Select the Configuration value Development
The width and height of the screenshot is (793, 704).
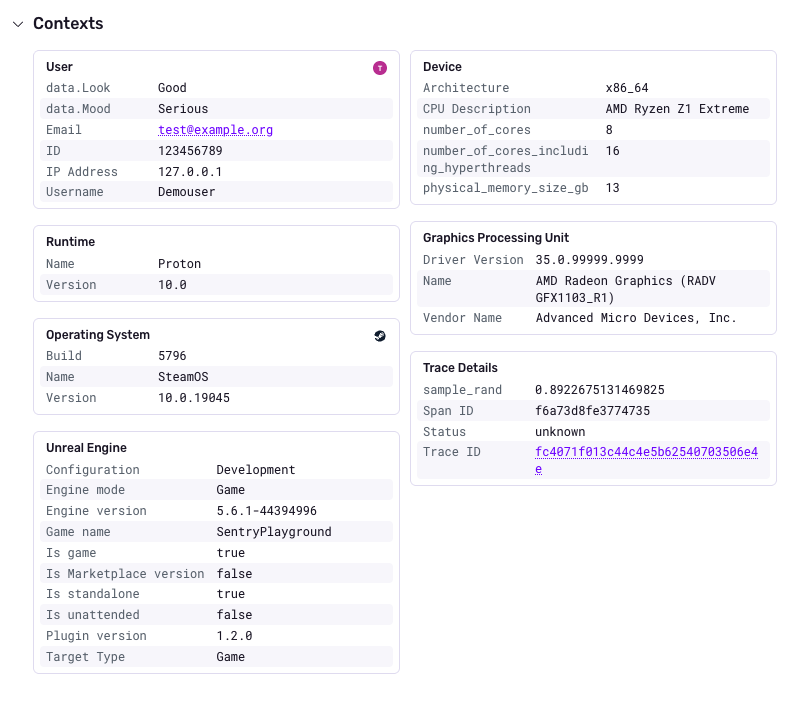coord(256,470)
